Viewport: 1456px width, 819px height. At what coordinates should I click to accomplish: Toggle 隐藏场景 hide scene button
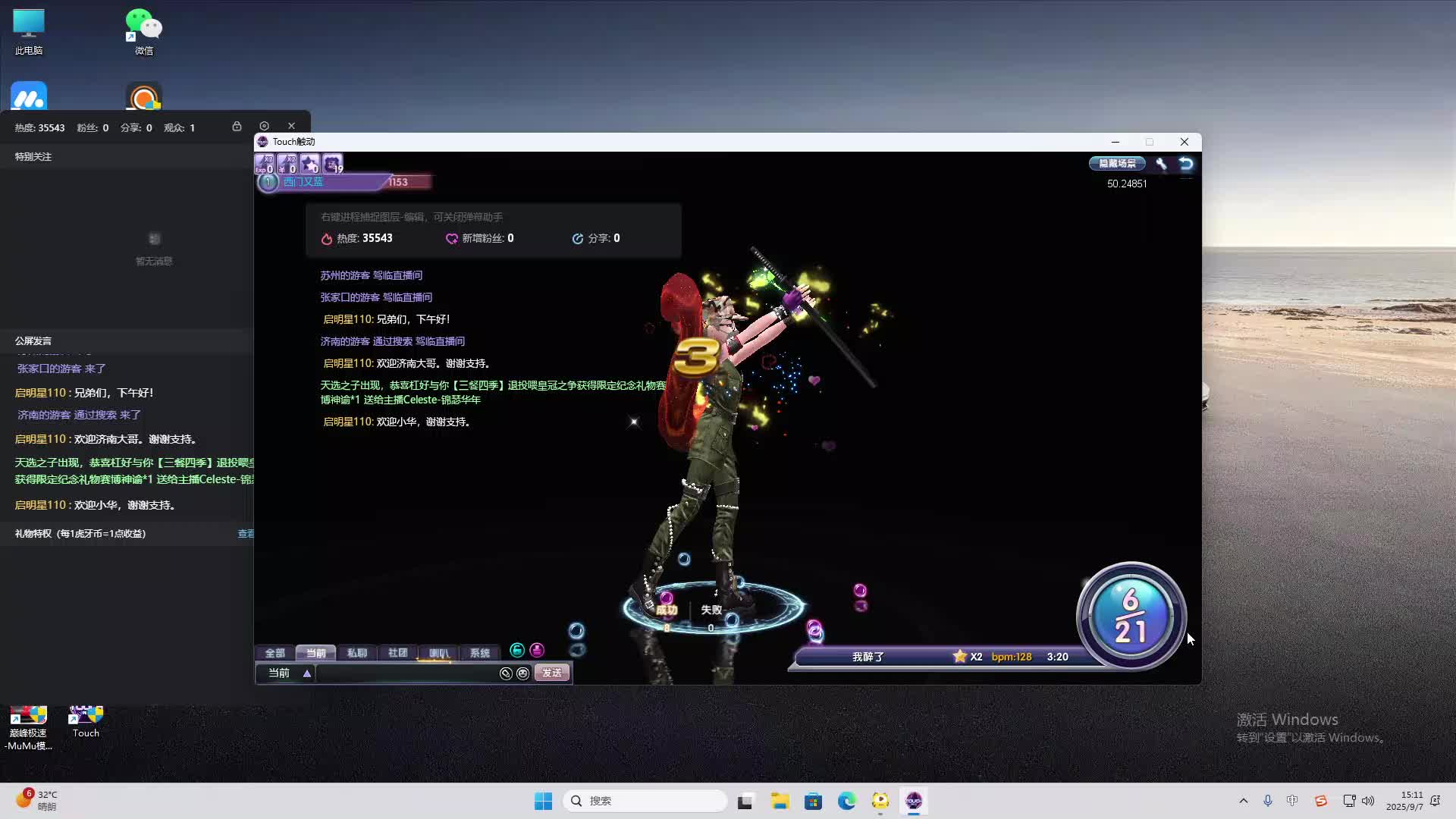(1117, 163)
